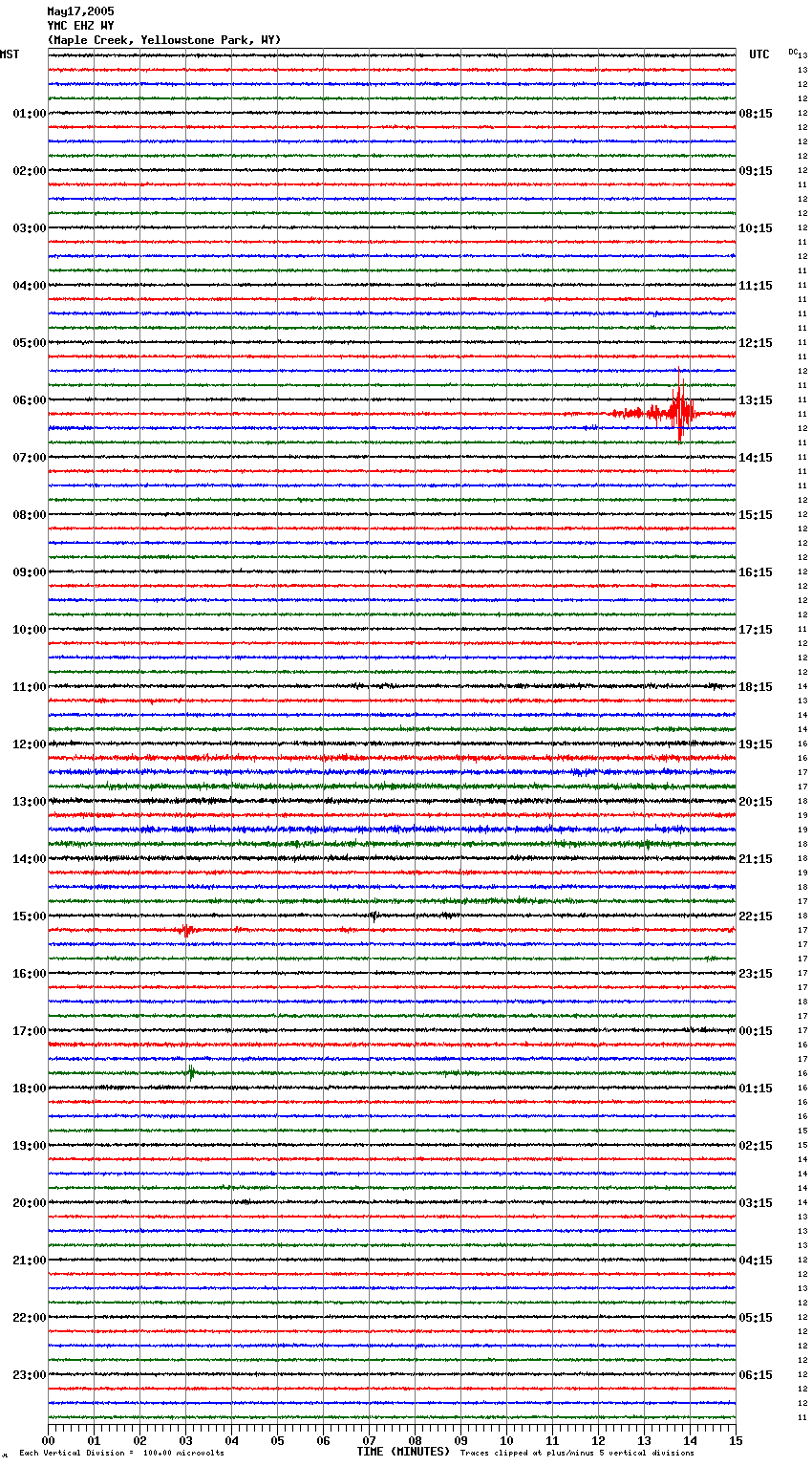
Task: Click the 20:15 UTC time label
Action: [x=756, y=802]
